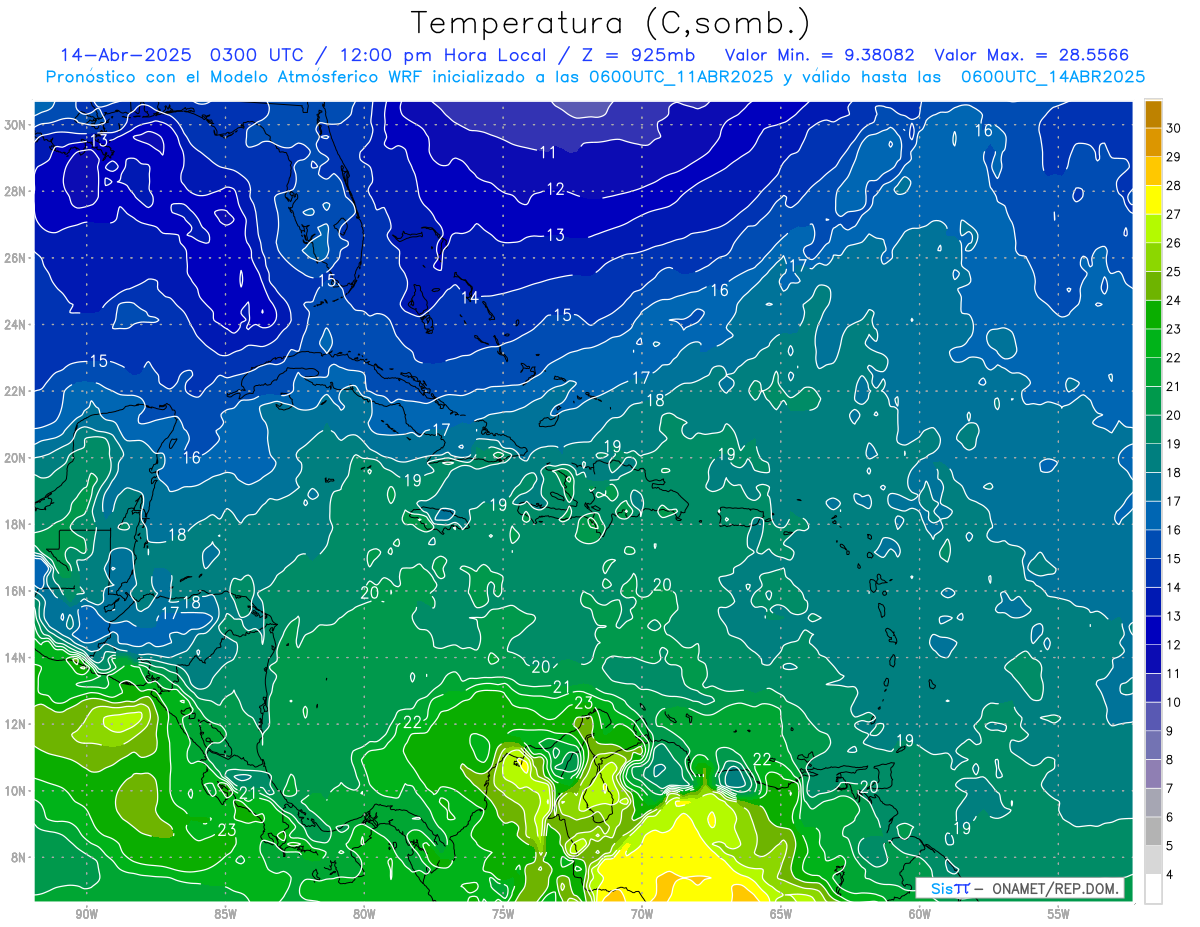The height and width of the screenshot is (927, 1200).
Task: Click the "8N" latitude axis label
Action: (x=20, y=857)
